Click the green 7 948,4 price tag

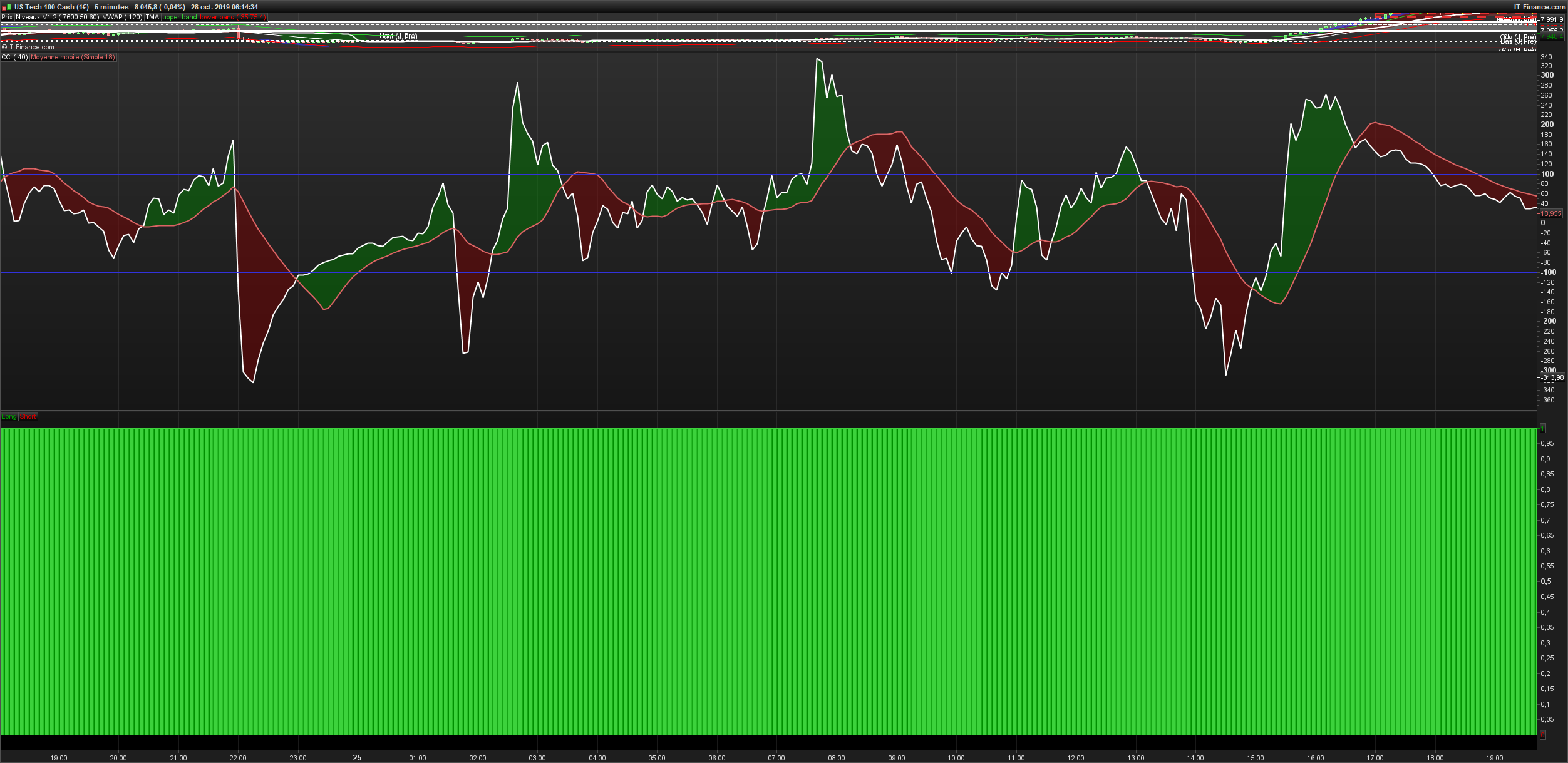(1552, 37)
